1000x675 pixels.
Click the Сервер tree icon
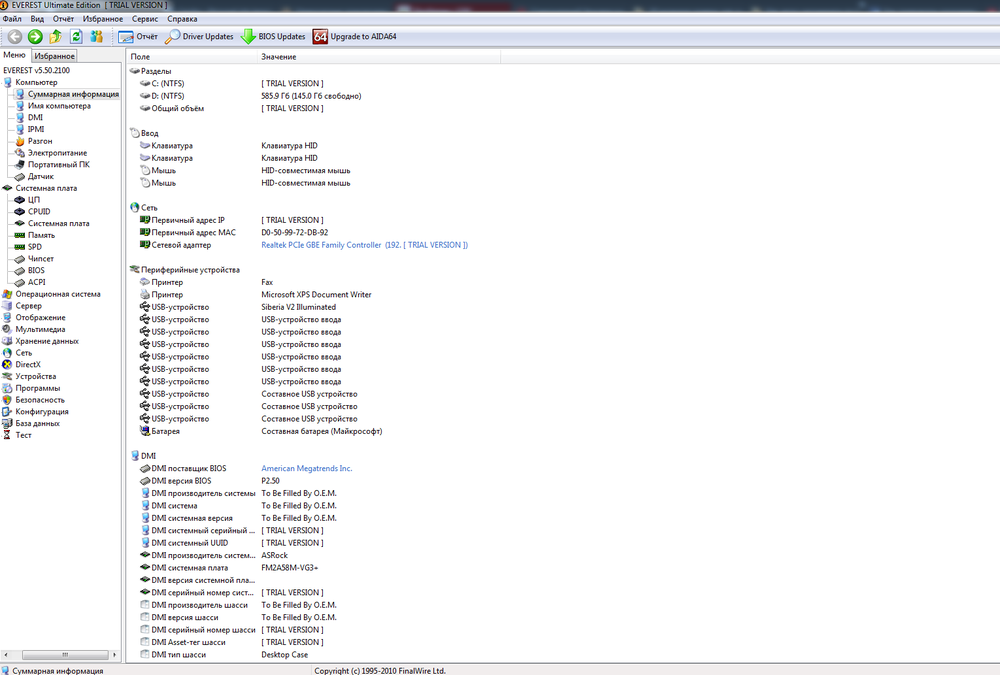(x=7, y=306)
